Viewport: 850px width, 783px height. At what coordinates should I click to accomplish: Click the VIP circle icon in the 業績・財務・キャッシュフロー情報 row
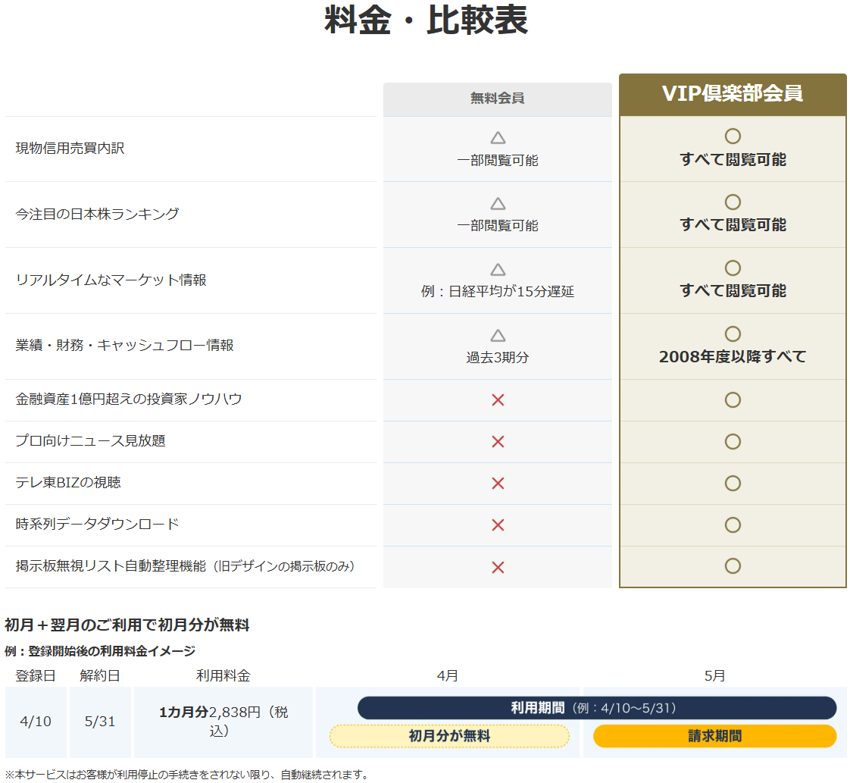coord(732,334)
